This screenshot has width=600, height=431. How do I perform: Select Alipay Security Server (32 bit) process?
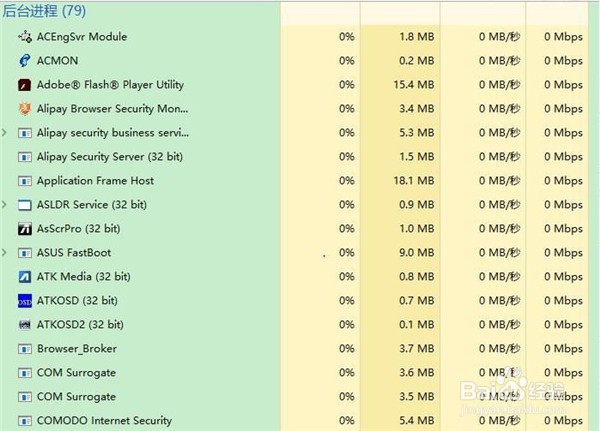point(110,157)
